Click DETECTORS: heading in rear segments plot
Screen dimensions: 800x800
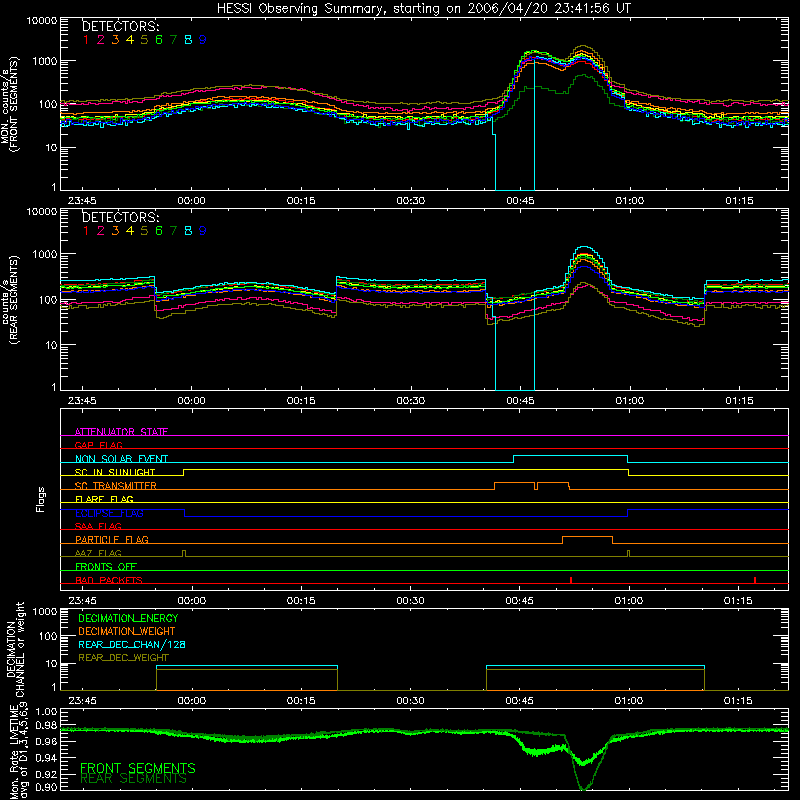(x=120, y=217)
